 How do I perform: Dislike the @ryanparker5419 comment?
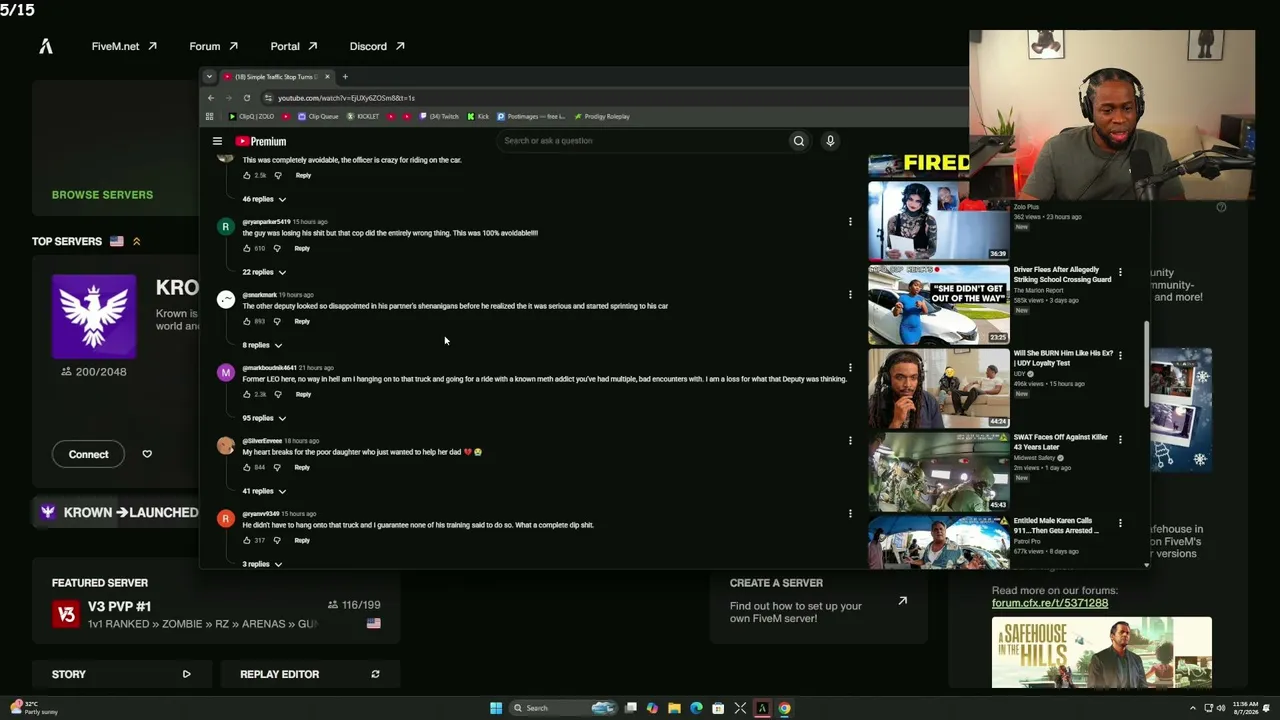coord(277,248)
